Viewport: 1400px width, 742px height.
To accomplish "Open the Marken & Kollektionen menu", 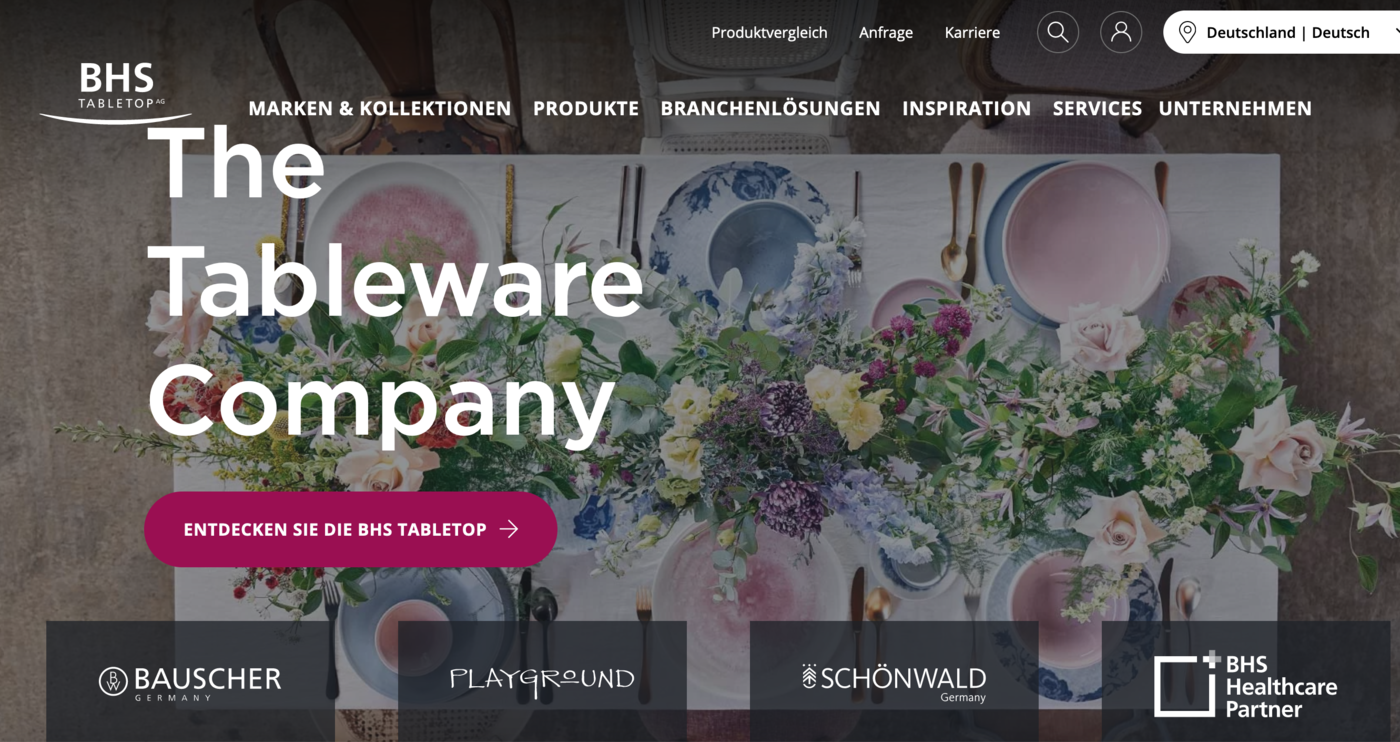I will click(380, 108).
